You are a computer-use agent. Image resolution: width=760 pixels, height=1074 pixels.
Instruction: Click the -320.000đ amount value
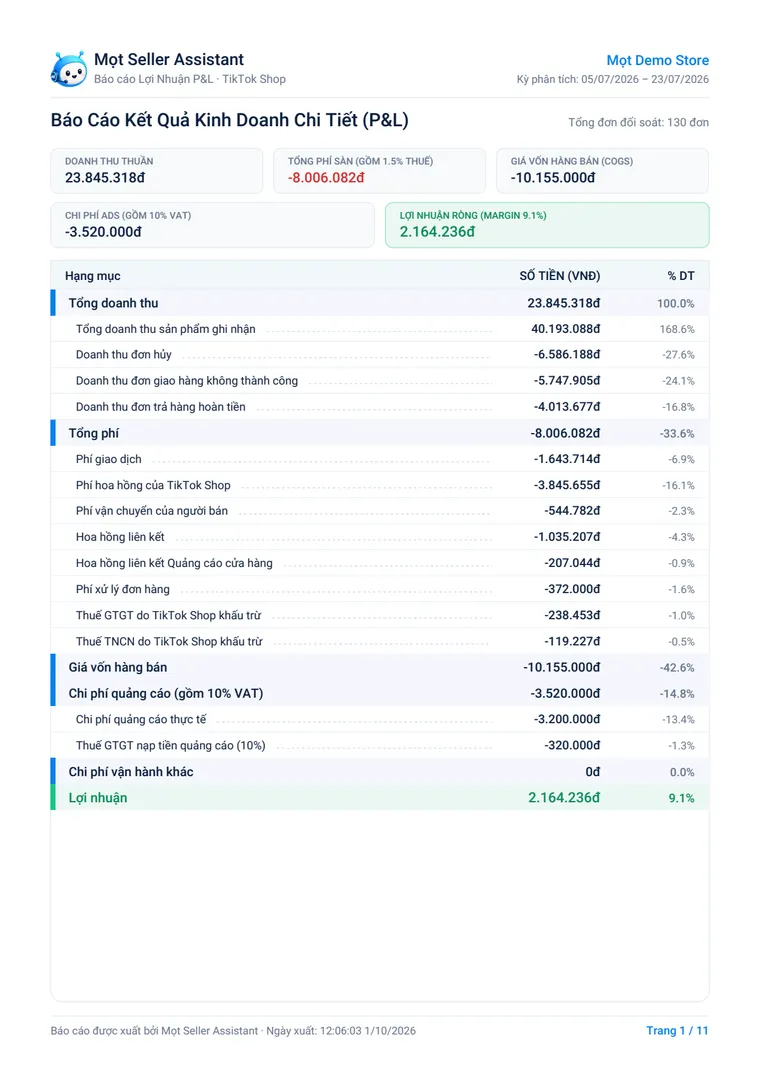(572, 745)
